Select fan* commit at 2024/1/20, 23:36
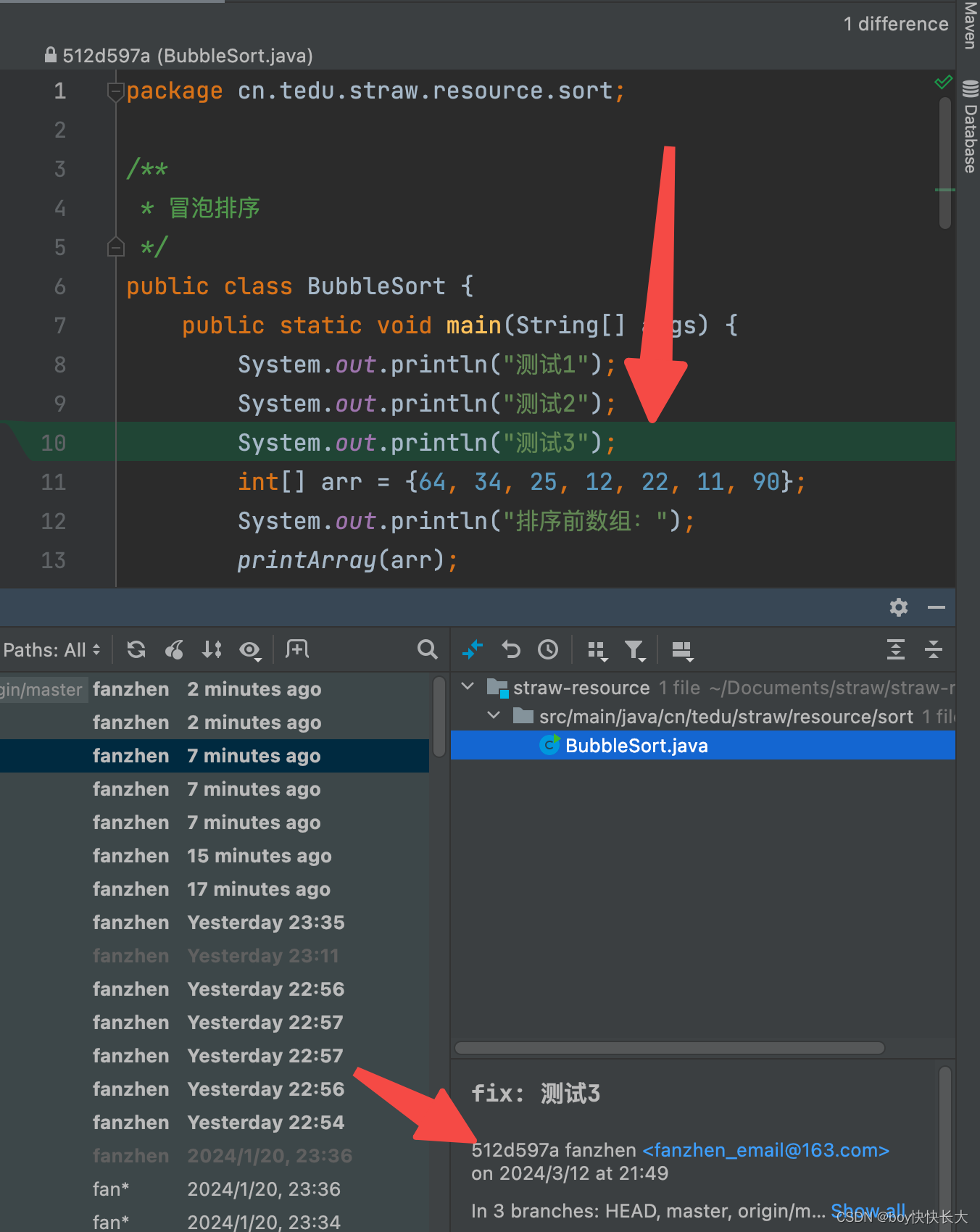 pos(215,1189)
